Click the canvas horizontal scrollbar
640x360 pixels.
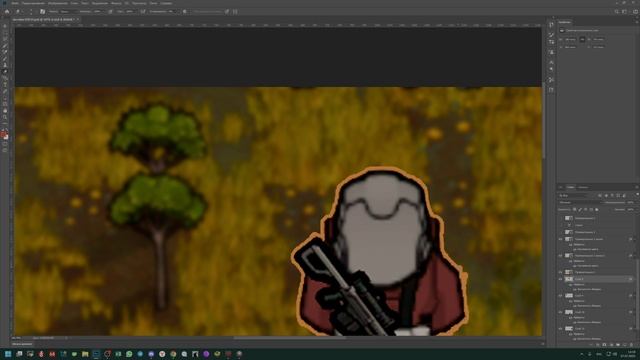pyautogui.click(x=290, y=338)
